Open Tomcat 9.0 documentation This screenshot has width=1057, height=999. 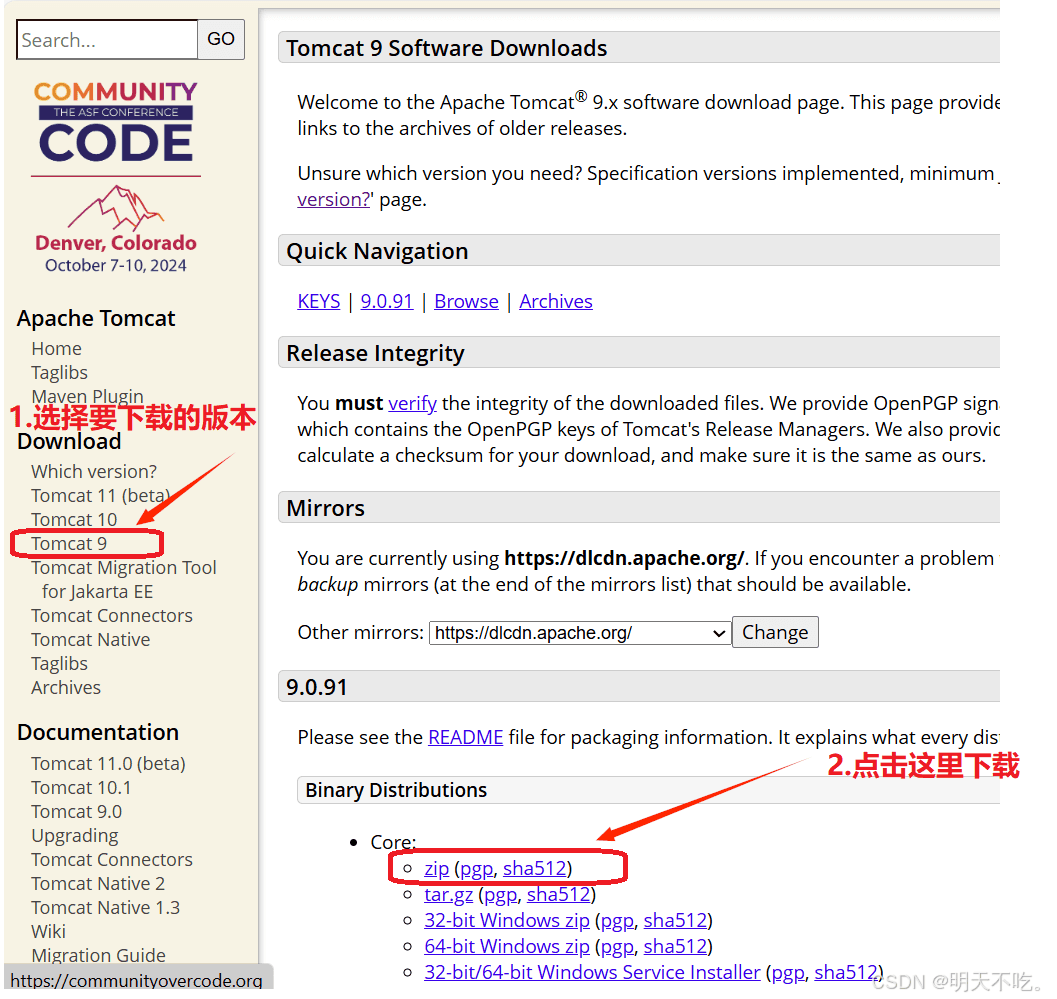click(x=76, y=812)
